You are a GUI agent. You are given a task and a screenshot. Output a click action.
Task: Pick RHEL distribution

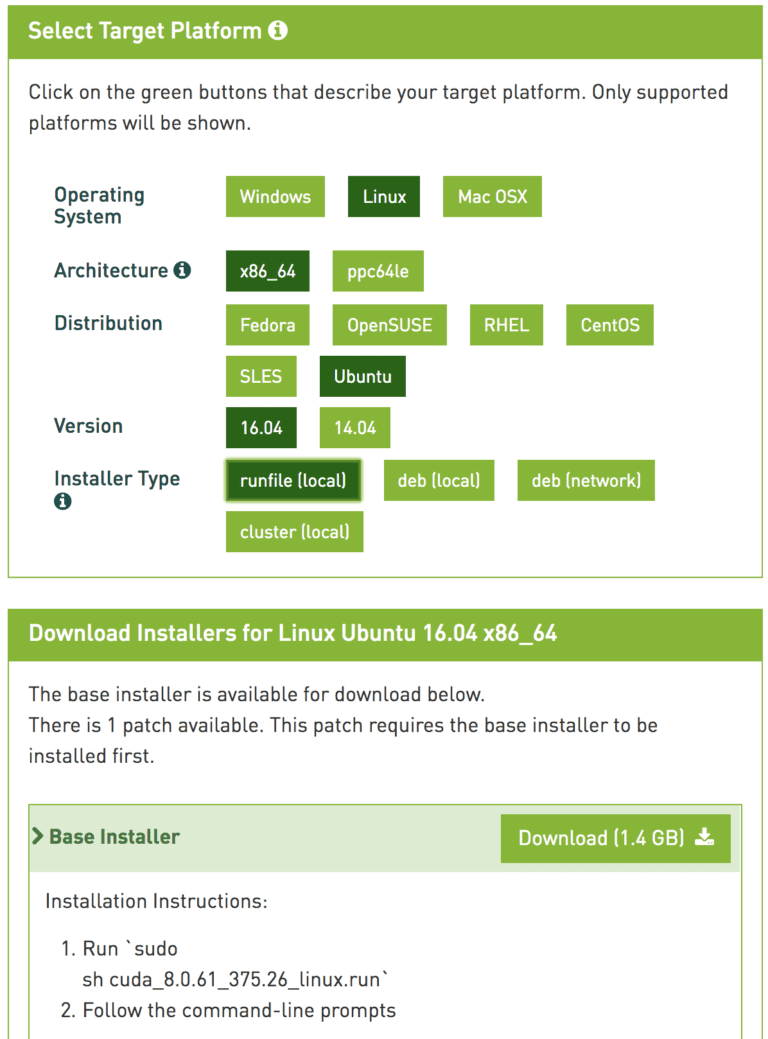click(x=506, y=325)
